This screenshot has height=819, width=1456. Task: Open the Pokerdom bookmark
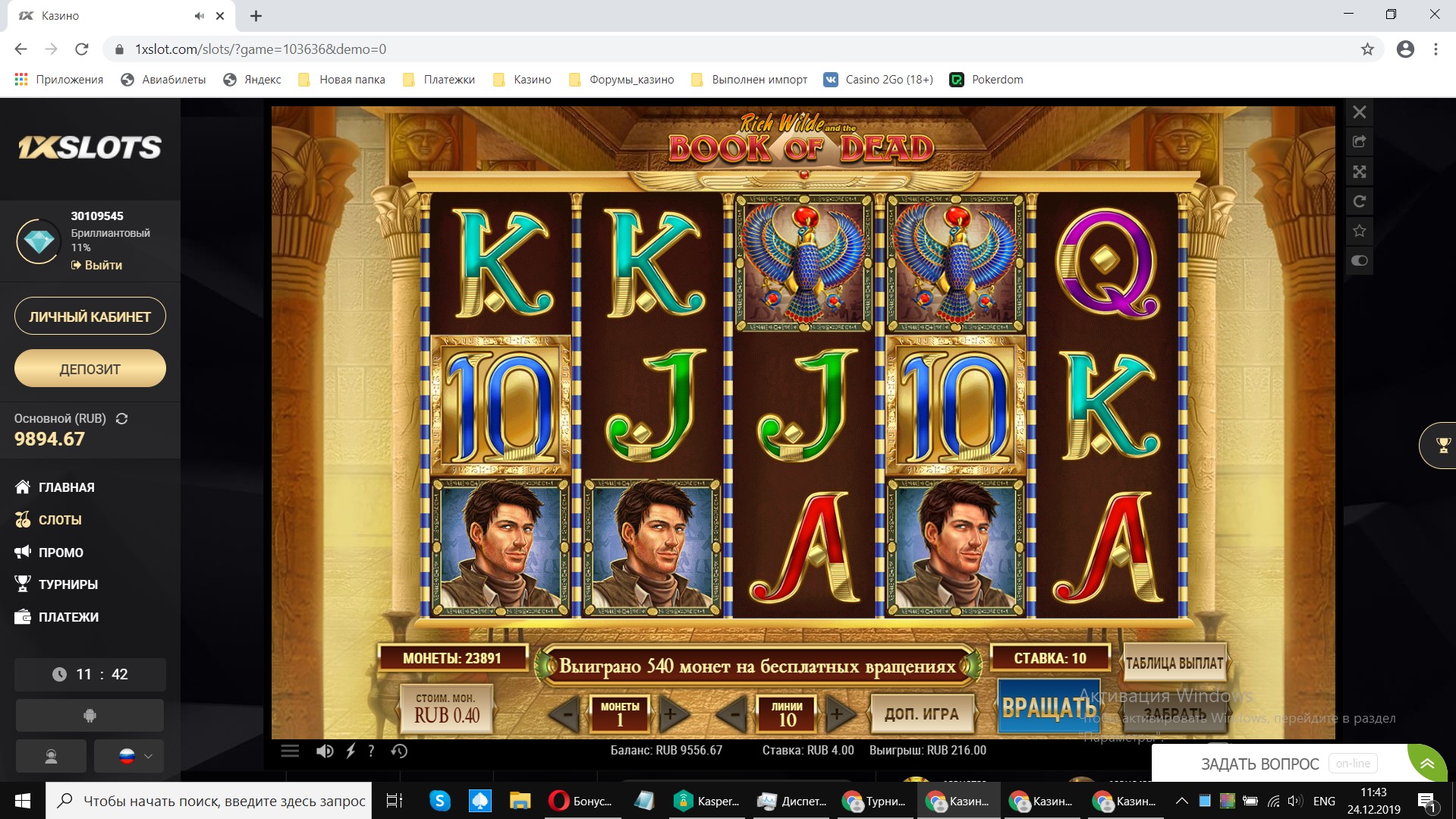tap(986, 80)
